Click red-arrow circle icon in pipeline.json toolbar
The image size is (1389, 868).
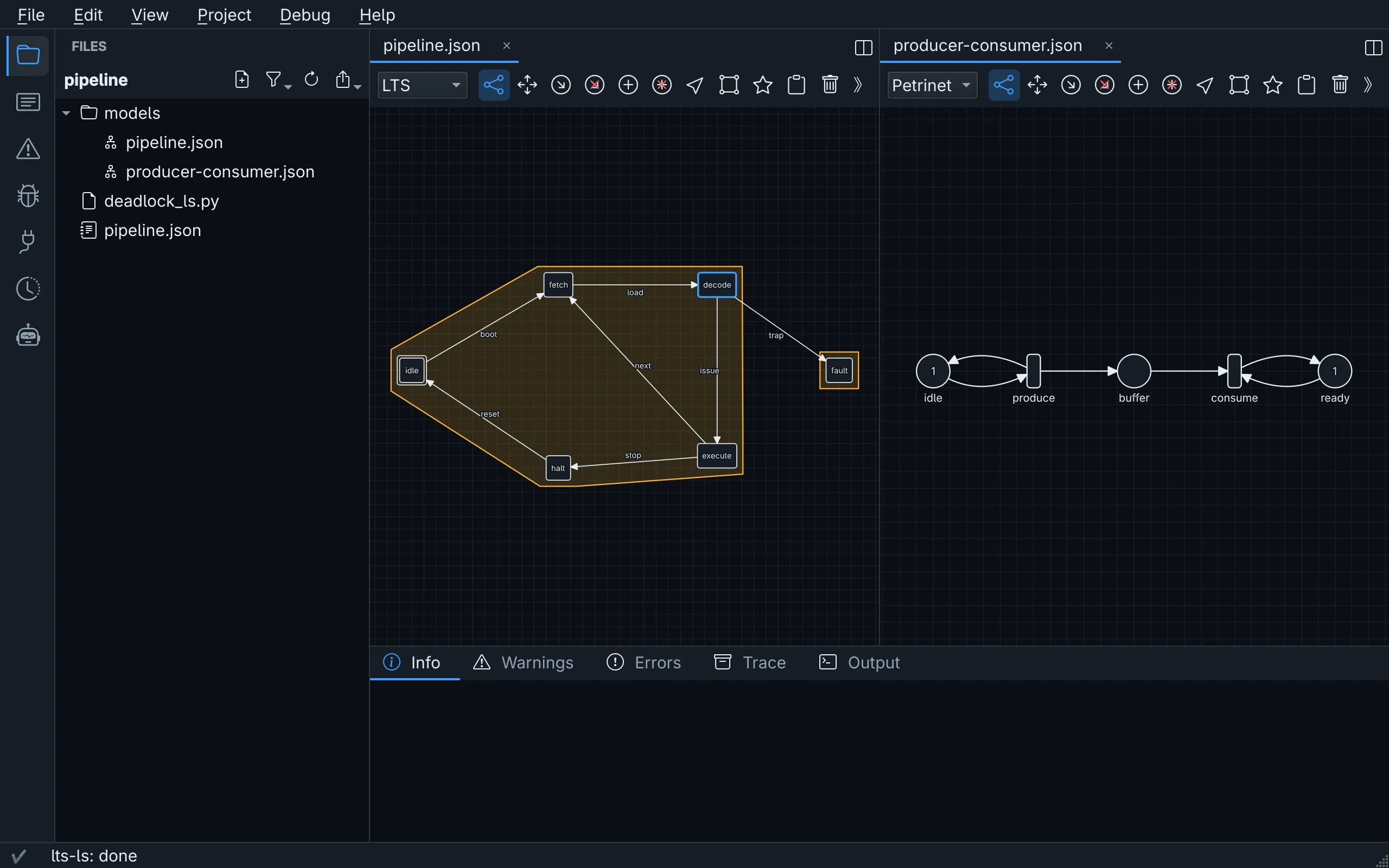coord(594,85)
